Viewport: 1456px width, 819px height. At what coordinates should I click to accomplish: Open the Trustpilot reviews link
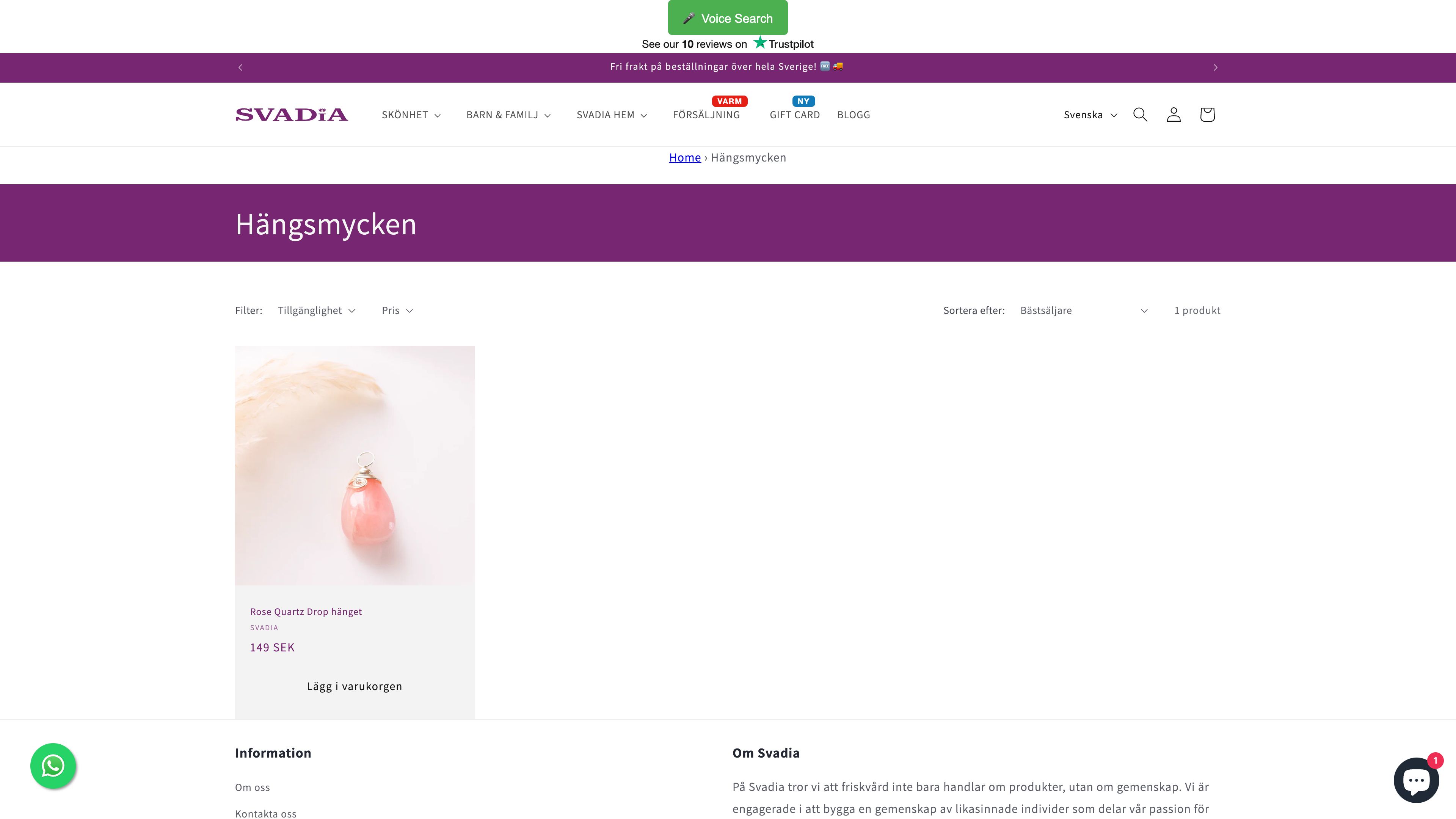[x=728, y=44]
